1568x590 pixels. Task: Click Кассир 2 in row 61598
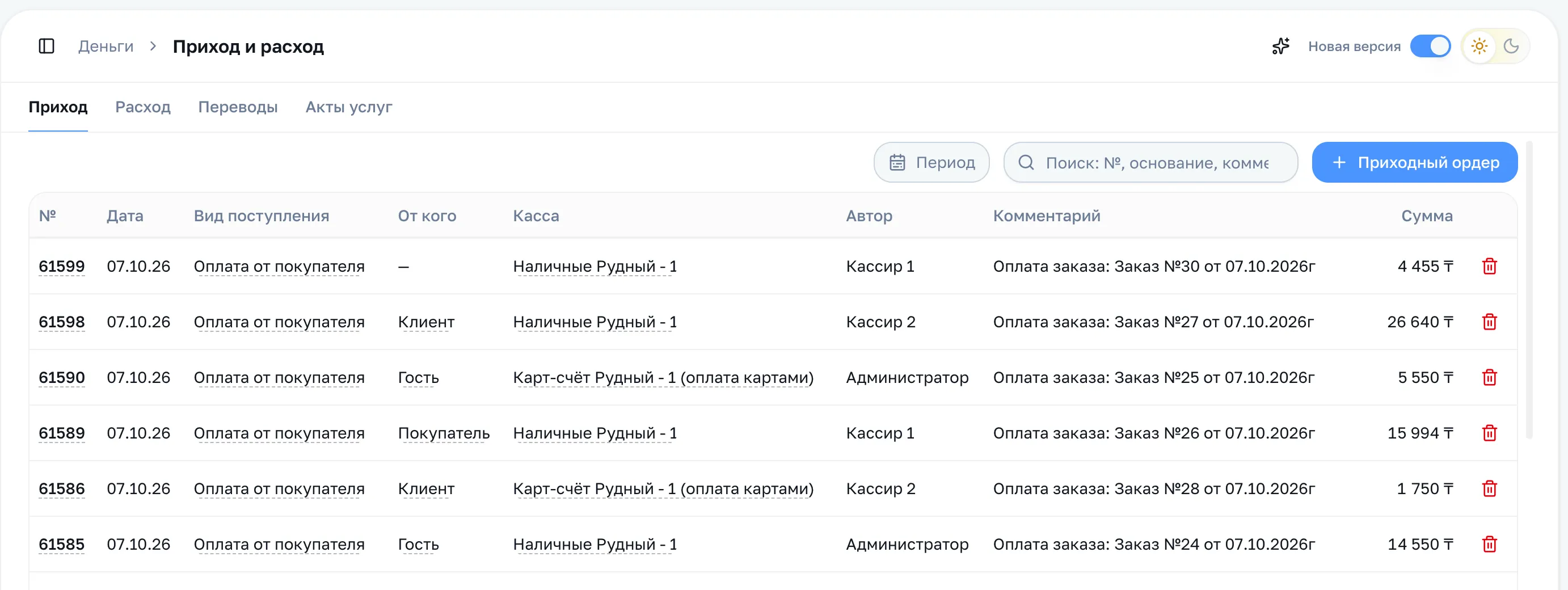pos(880,322)
